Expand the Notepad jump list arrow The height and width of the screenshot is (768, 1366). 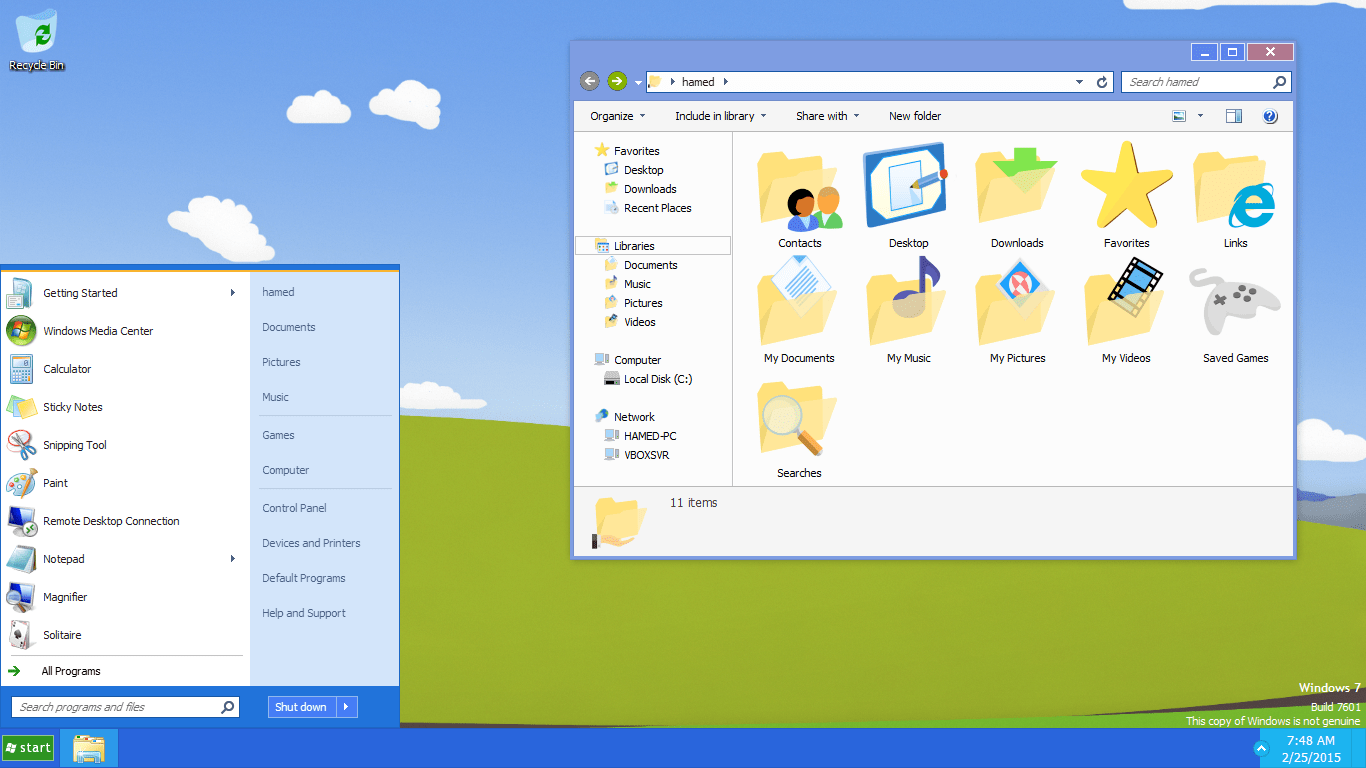pos(233,559)
